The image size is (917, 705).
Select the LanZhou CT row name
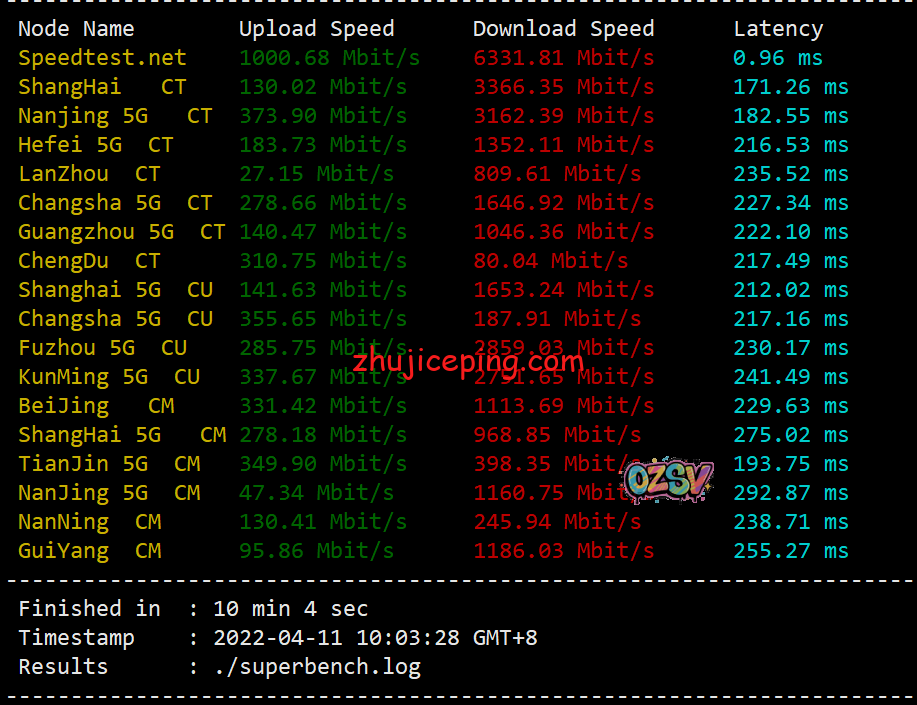[x=89, y=174]
